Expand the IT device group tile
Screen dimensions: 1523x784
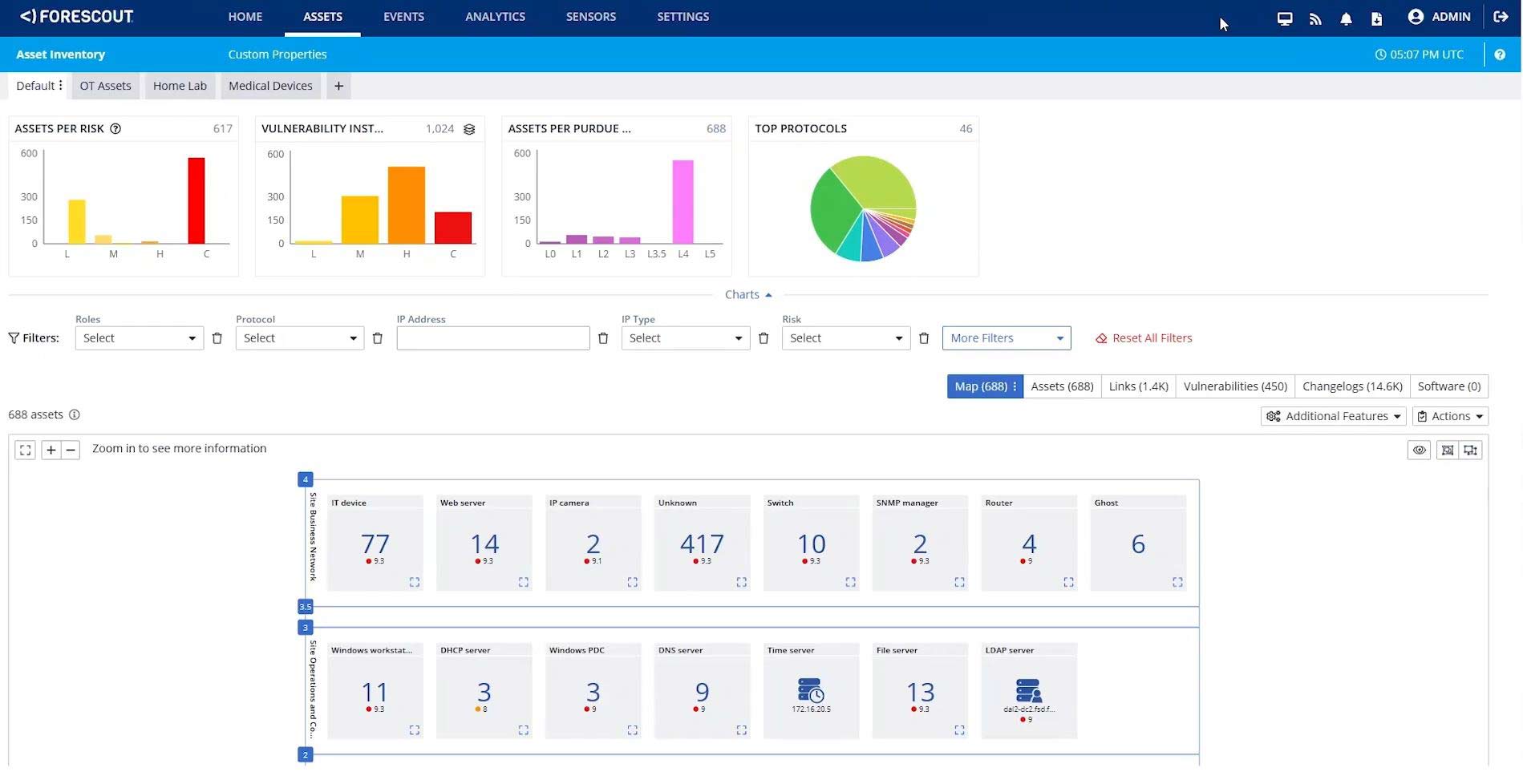coord(415,582)
